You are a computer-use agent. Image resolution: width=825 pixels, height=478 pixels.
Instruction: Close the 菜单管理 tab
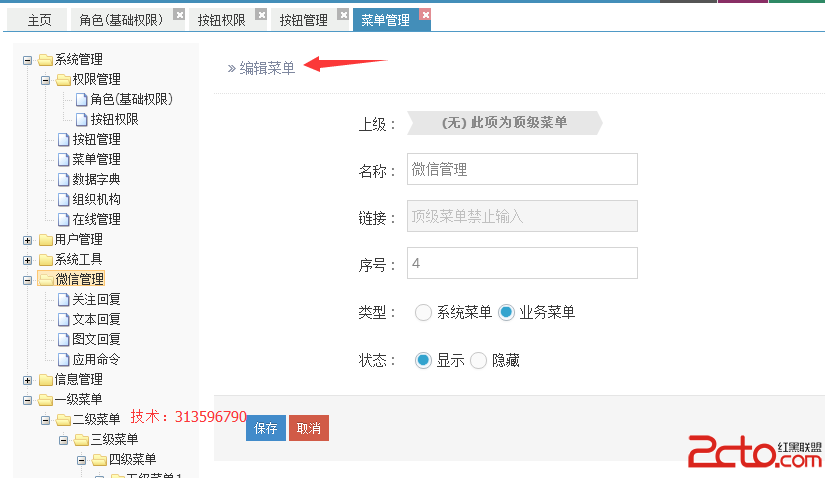tap(426, 14)
